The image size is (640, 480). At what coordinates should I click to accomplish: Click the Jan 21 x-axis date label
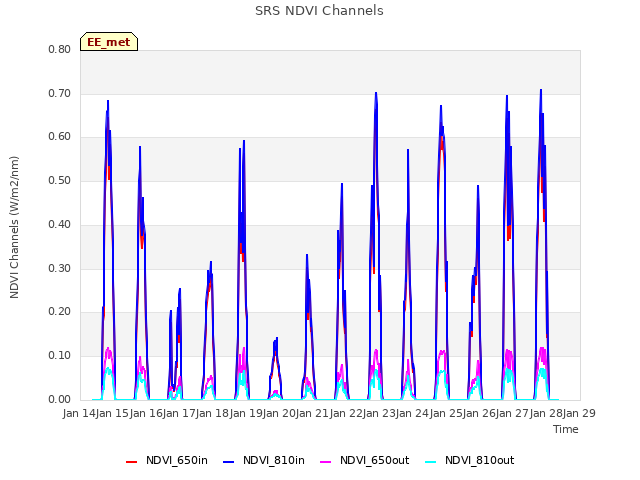(312, 413)
